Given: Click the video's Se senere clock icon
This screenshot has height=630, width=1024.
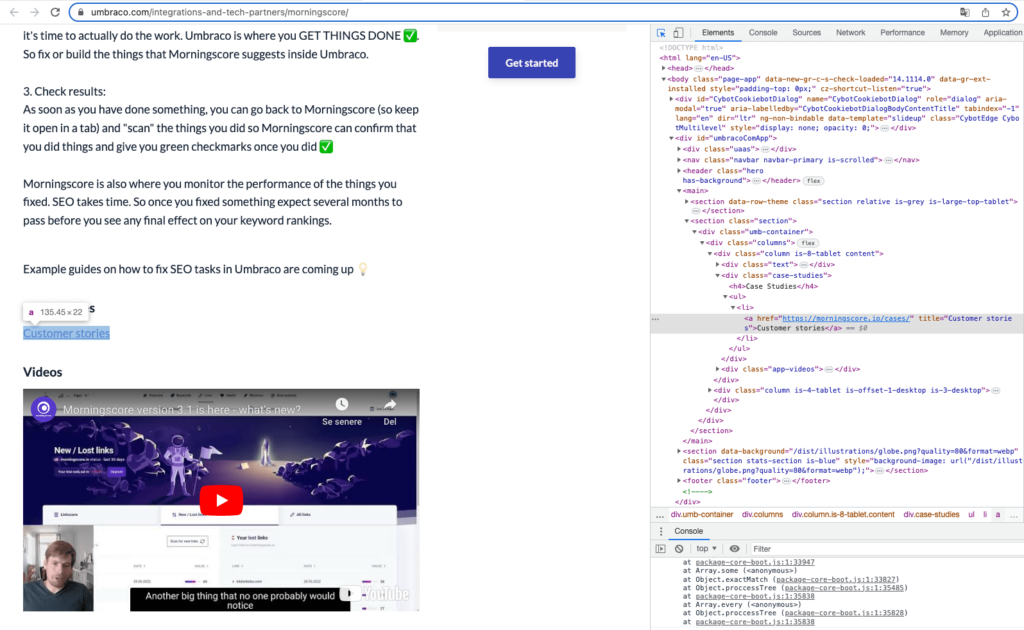Looking at the screenshot, I should (341, 405).
